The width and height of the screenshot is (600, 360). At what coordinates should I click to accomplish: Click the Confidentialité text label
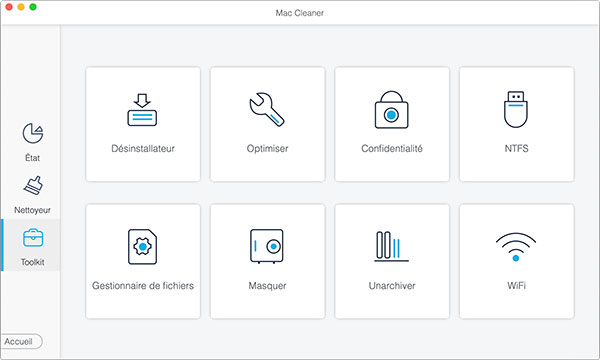click(392, 148)
